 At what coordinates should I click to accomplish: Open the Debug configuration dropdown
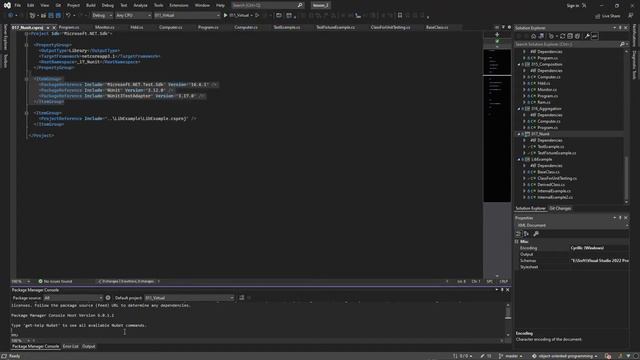point(102,16)
